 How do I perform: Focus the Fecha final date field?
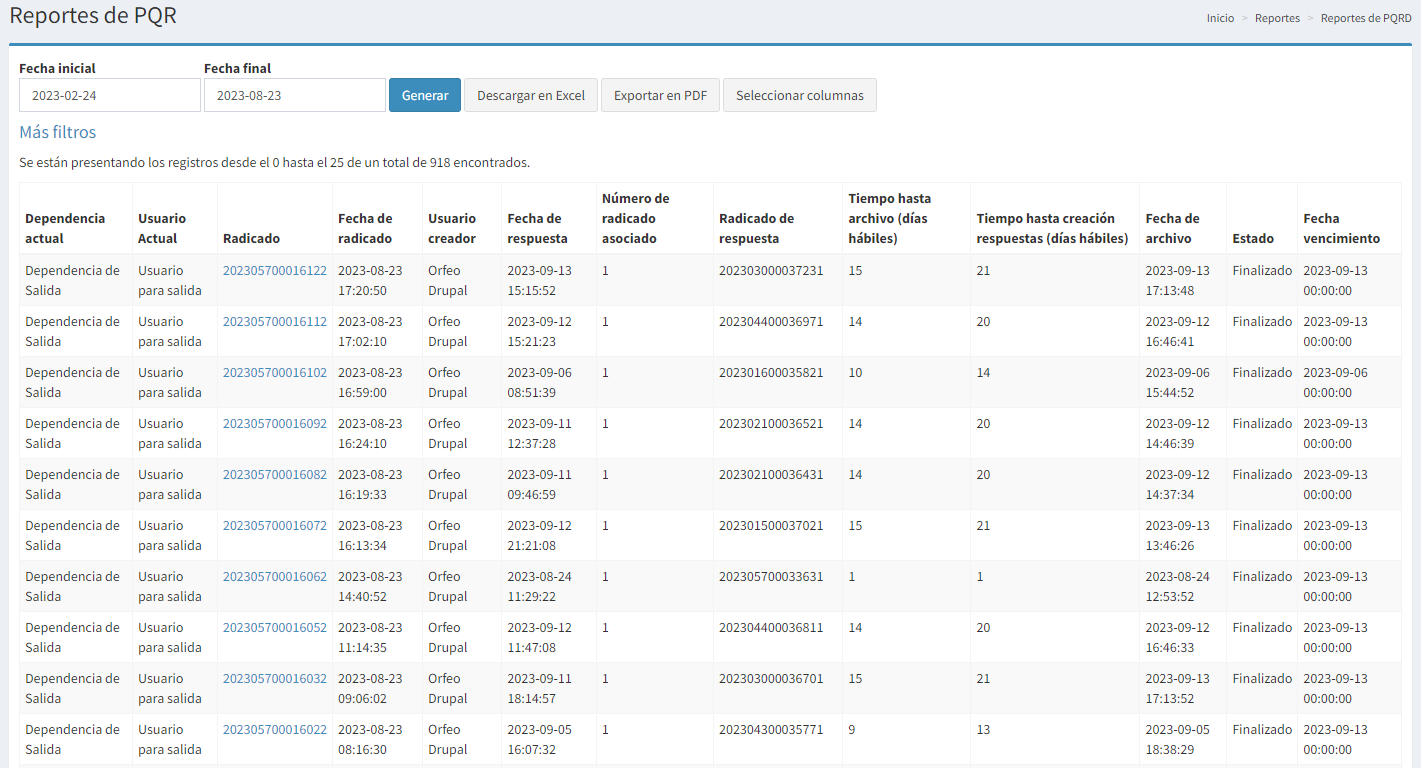pos(295,95)
